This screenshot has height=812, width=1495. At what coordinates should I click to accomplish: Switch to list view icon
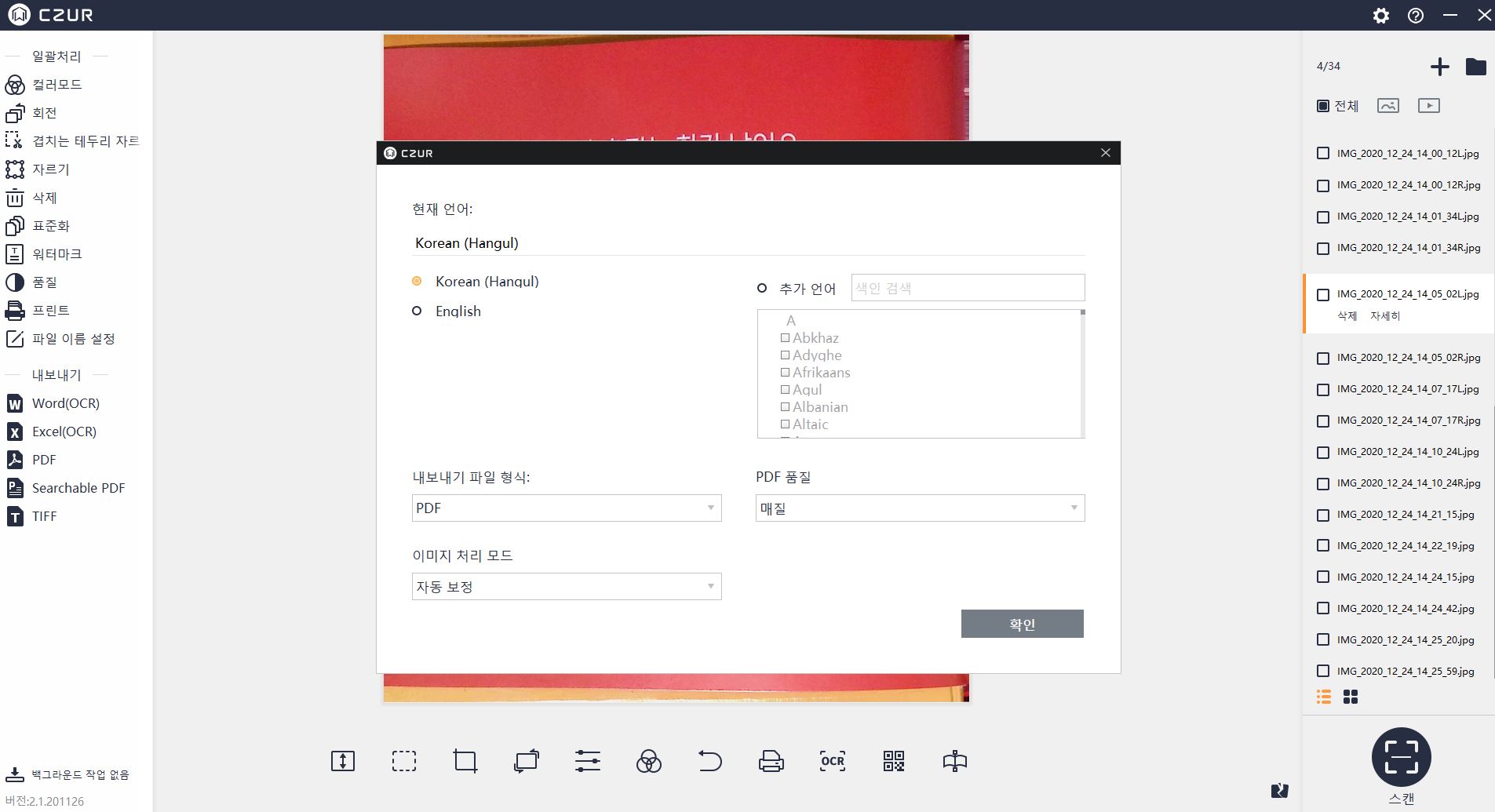(x=1324, y=697)
